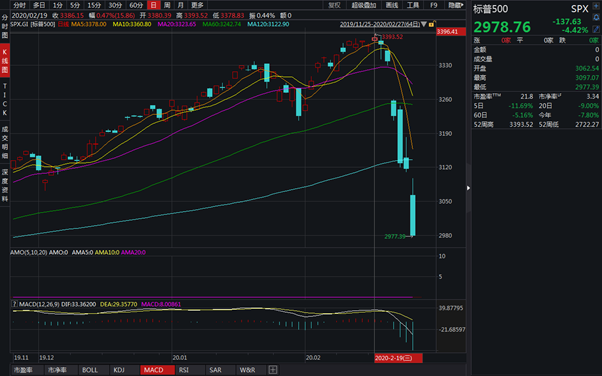
Task: Open the 工具 tools button
Action: (x=413, y=5)
